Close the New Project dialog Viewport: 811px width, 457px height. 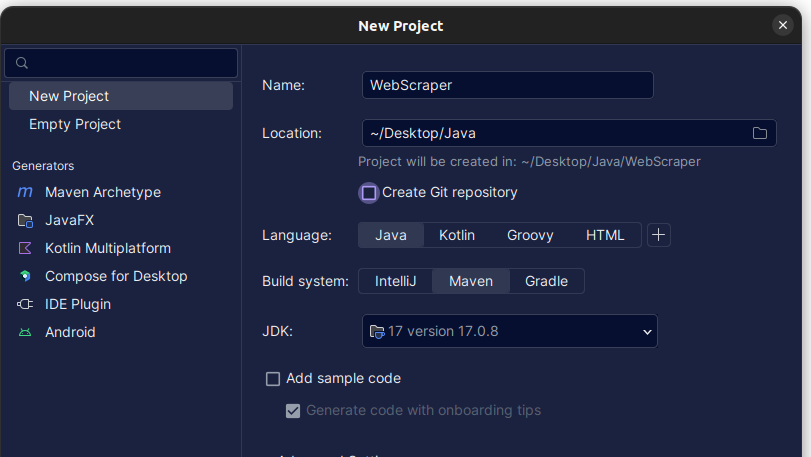[783, 25]
